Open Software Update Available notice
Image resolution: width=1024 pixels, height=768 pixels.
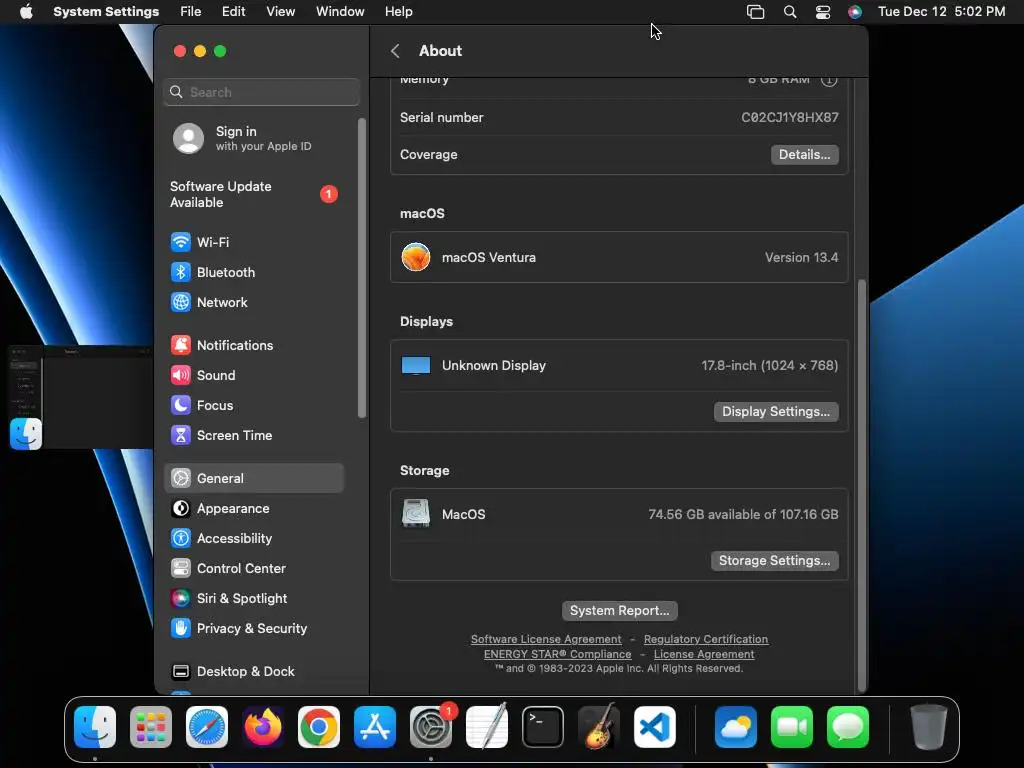253,195
